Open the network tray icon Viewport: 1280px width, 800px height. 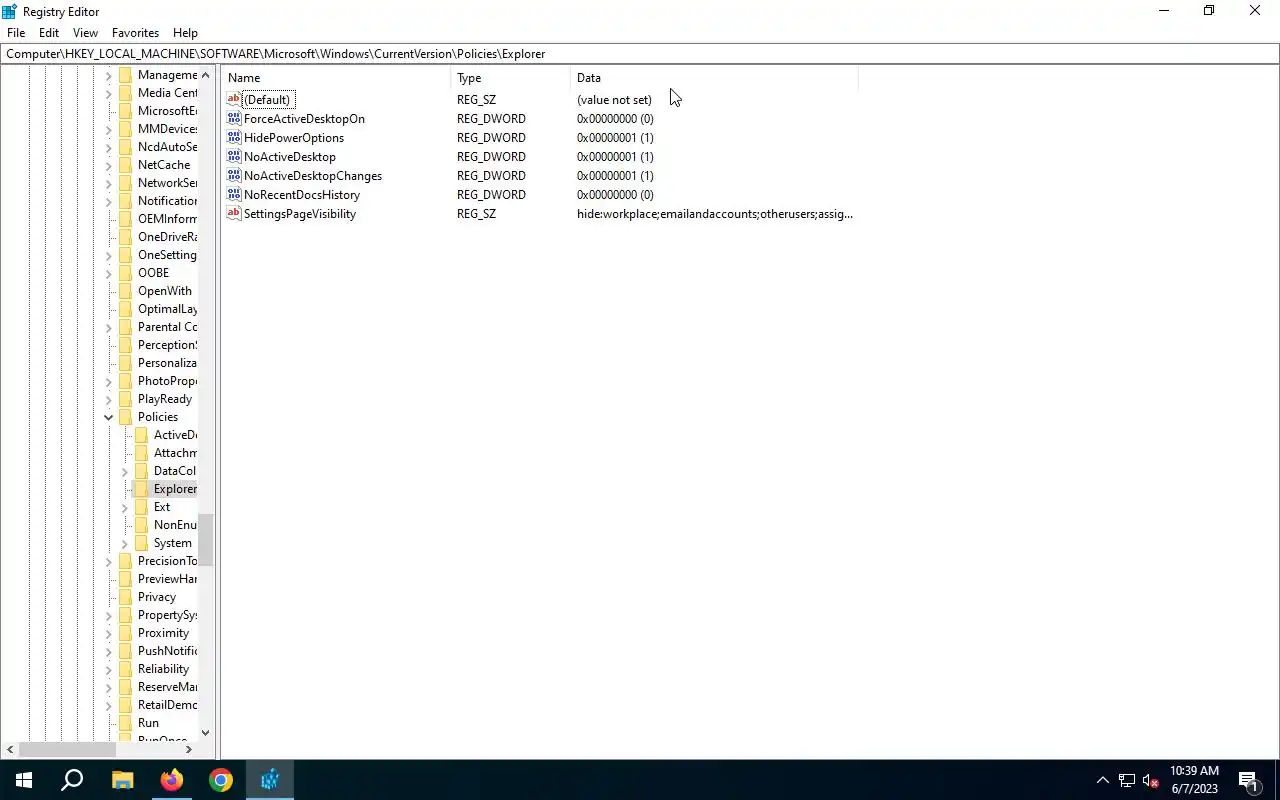click(x=1127, y=780)
